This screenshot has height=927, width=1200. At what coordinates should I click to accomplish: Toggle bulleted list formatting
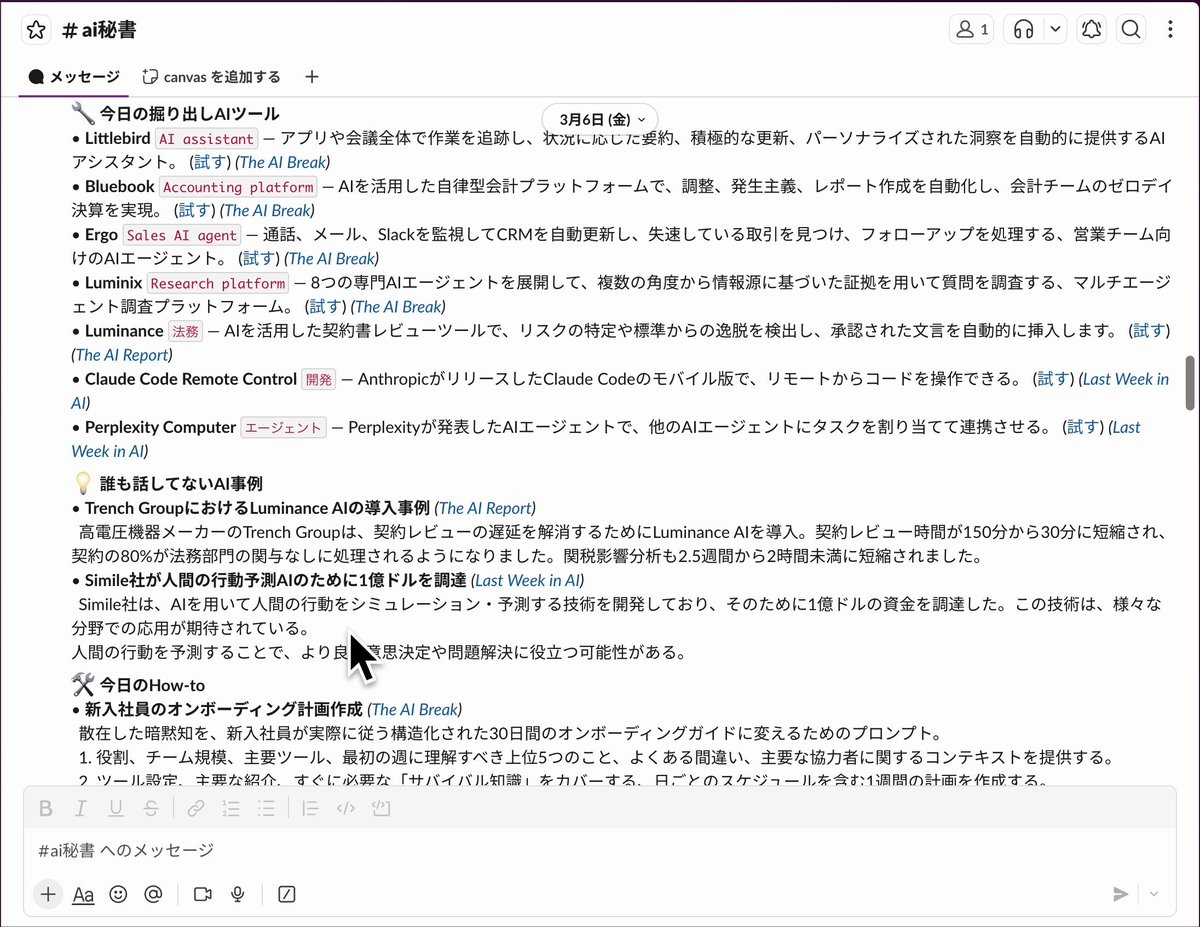coord(266,808)
